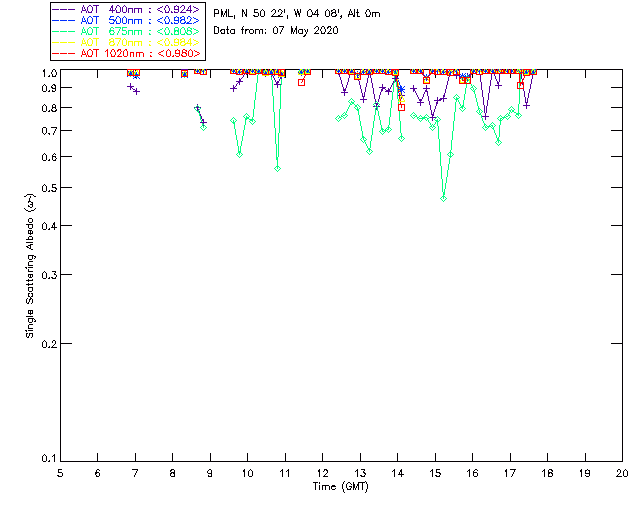
Task: Click the Single Scattering Albedo axis label
Action: (x=30, y=265)
